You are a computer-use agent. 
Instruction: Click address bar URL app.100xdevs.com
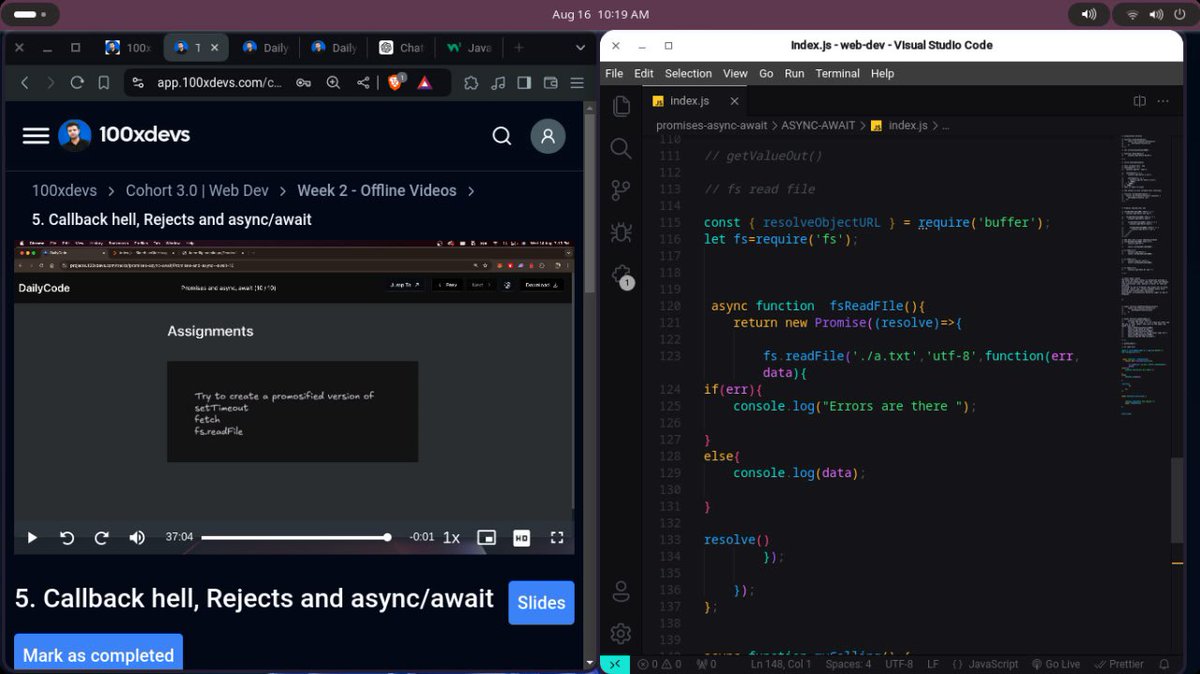click(x=219, y=83)
